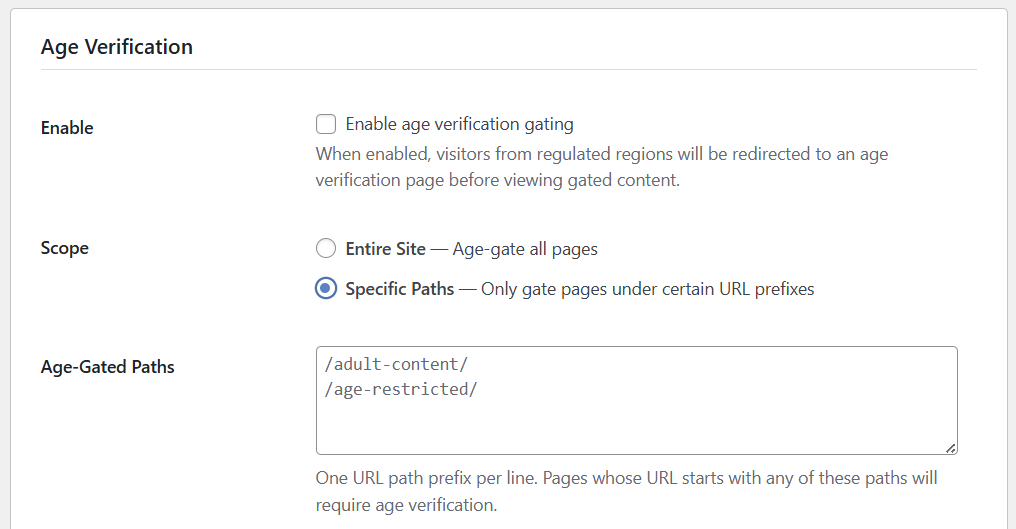Click the 'Age-Gated Paths' field label
Viewport: 1016px width, 529px height.
pos(108,367)
